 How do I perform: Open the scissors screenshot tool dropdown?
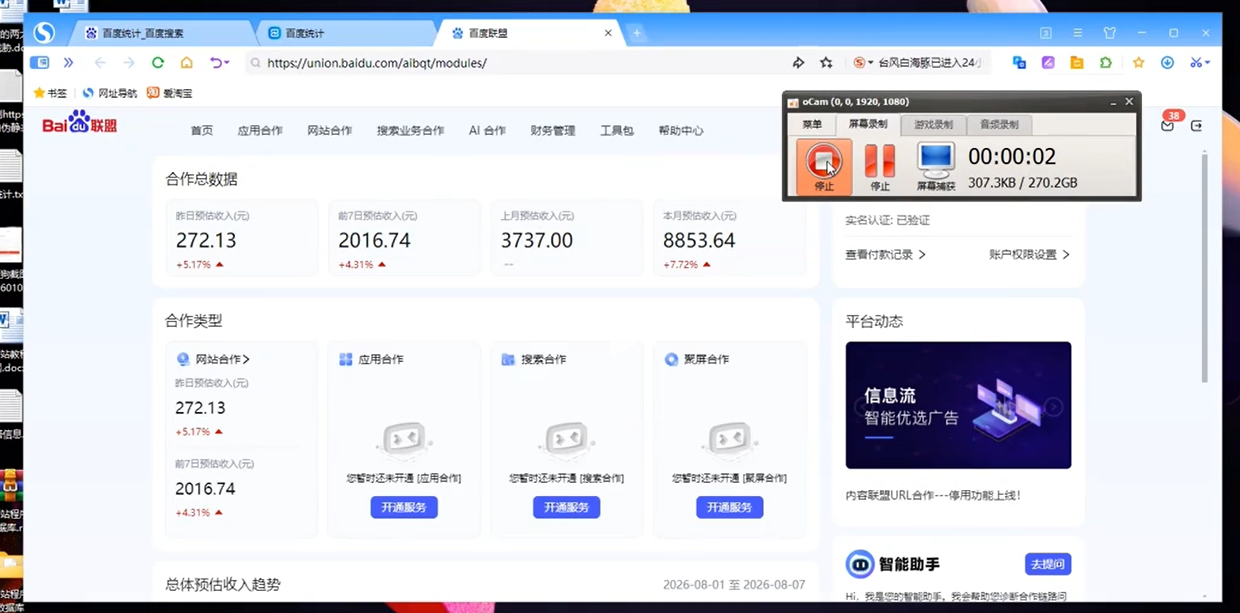pos(1199,62)
